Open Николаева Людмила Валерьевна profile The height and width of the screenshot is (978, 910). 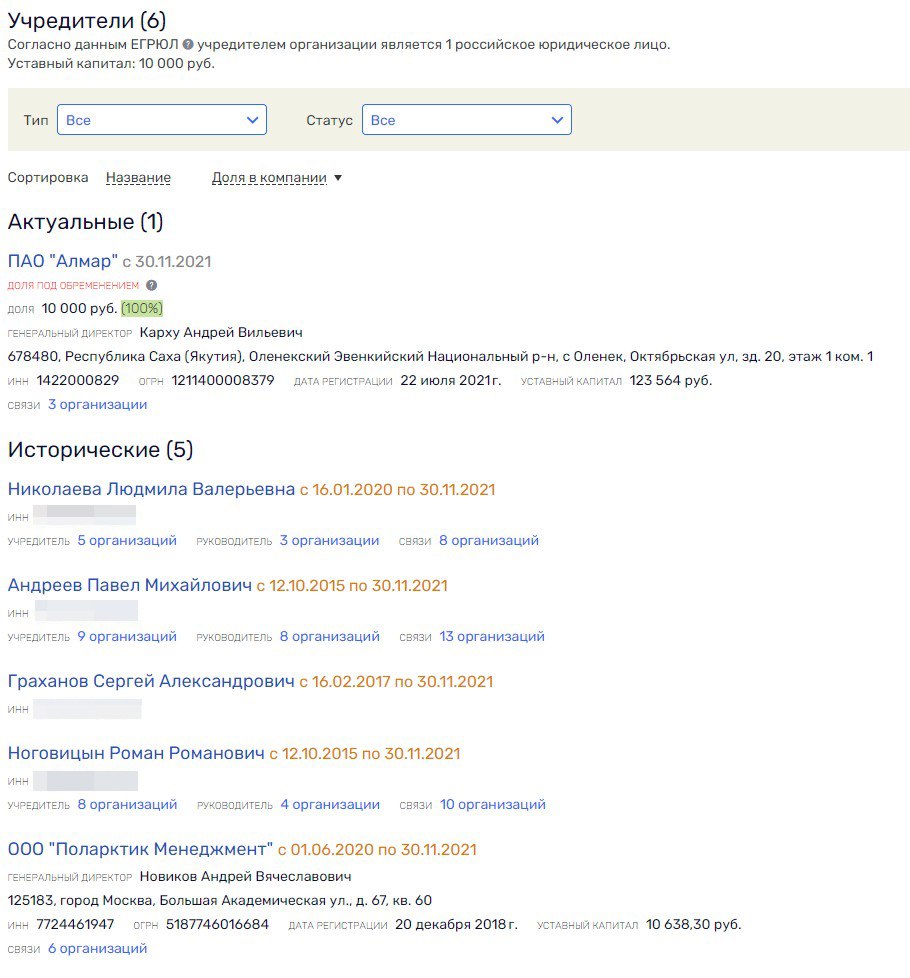pos(151,489)
